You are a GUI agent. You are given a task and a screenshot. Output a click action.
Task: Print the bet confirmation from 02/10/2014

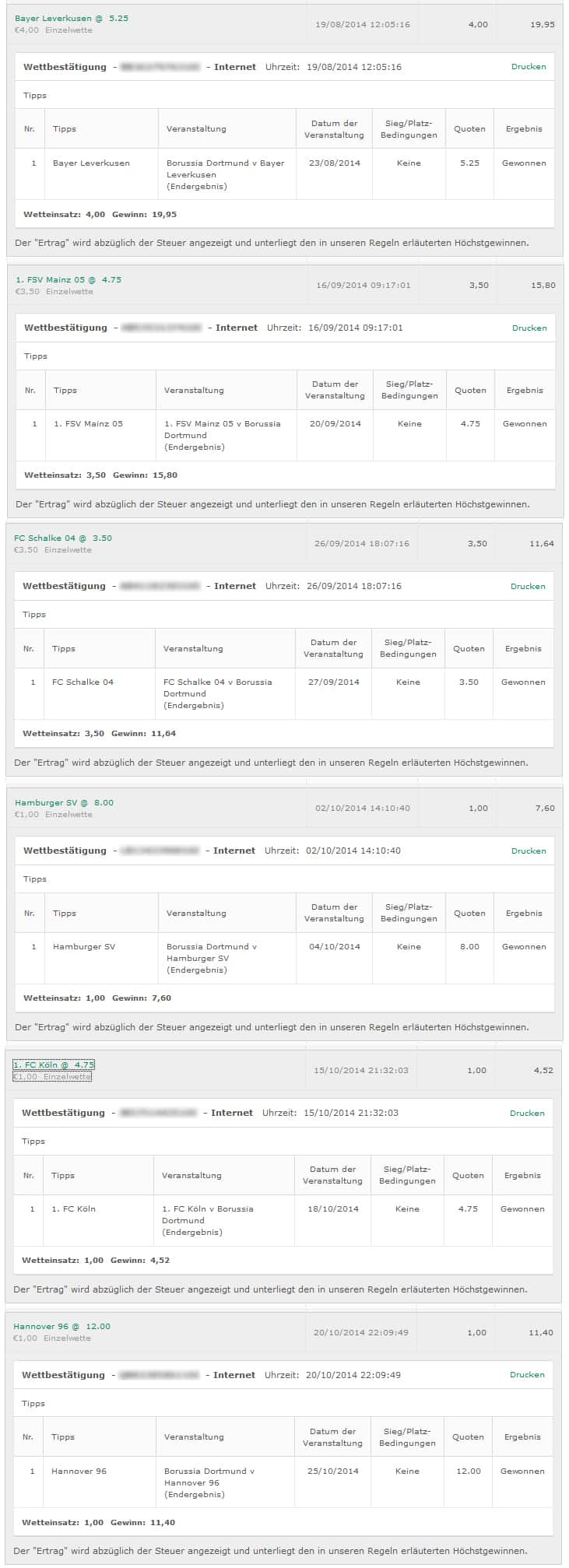click(x=529, y=851)
